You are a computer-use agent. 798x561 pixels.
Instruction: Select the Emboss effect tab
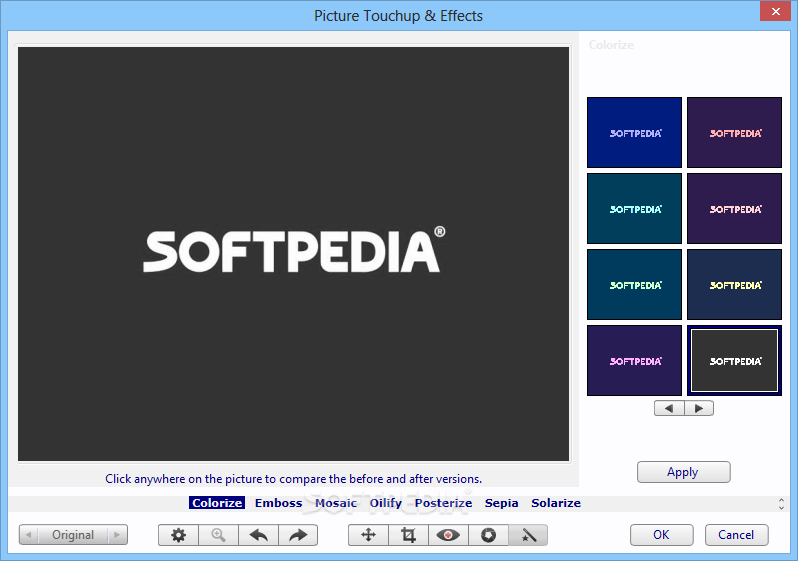click(278, 503)
